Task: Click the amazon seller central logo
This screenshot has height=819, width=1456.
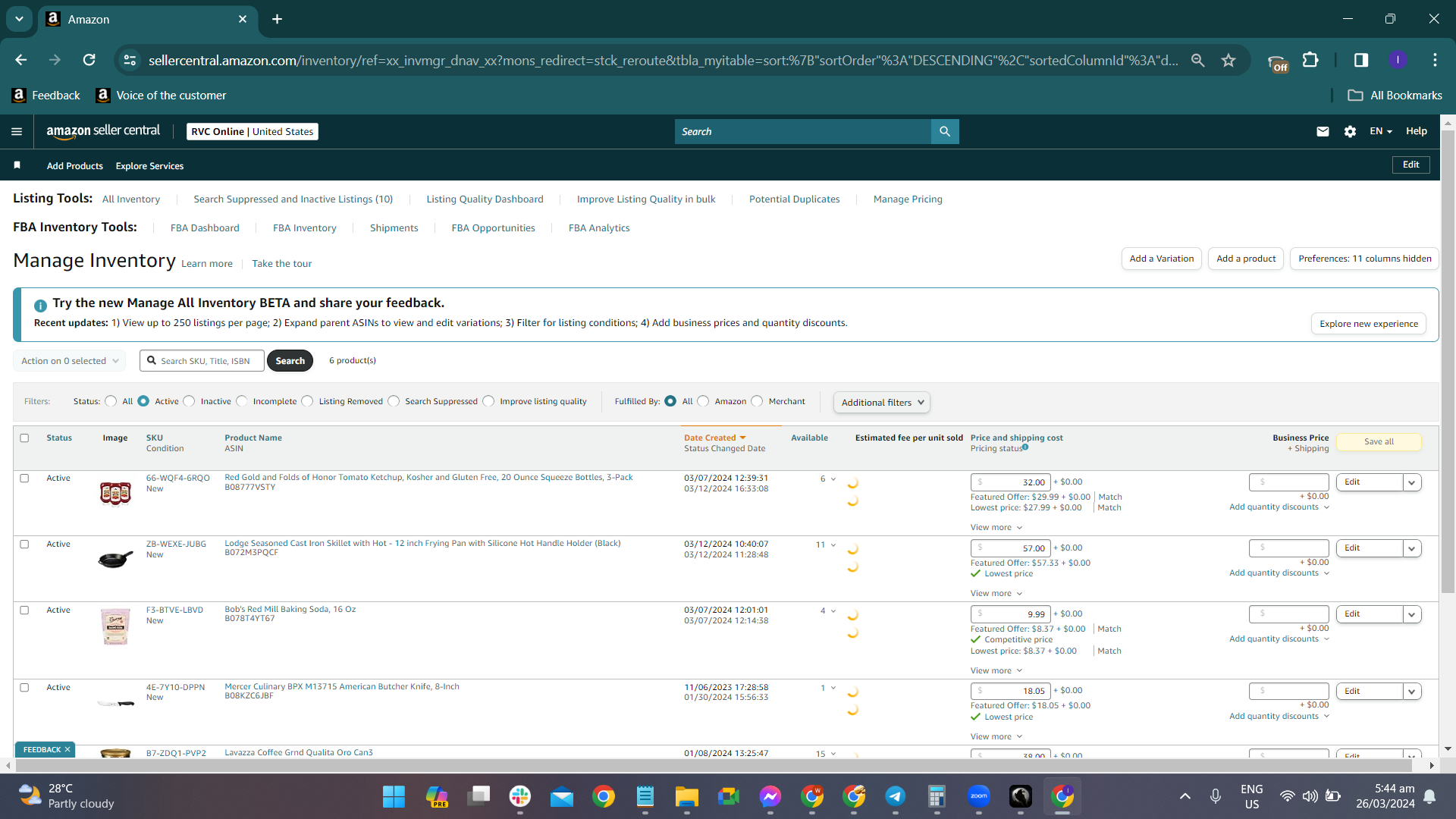Action: point(103,131)
